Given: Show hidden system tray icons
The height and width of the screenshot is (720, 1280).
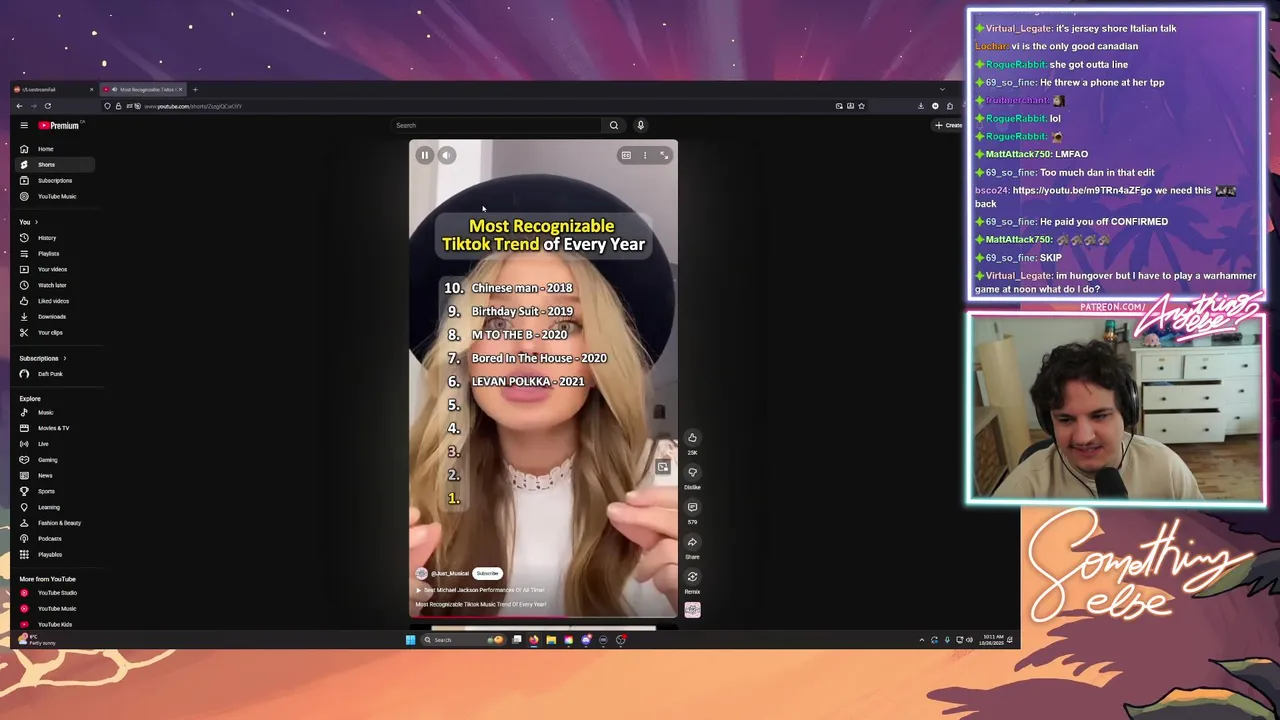Looking at the screenshot, I should pos(922,640).
